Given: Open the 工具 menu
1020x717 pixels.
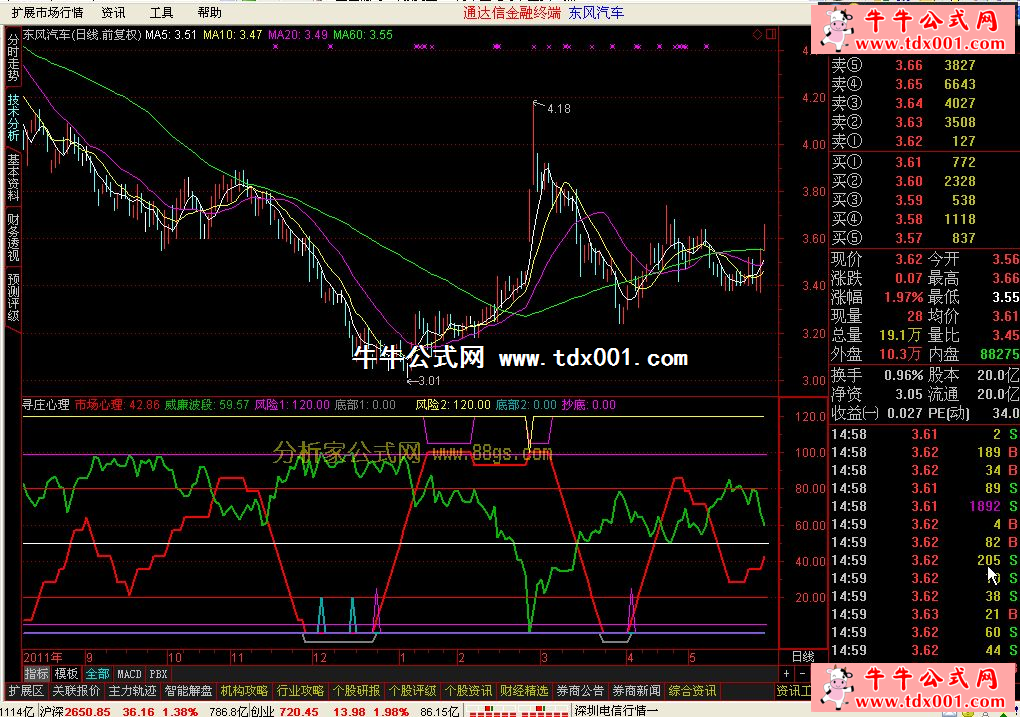Looking at the screenshot, I should [161, 12].
